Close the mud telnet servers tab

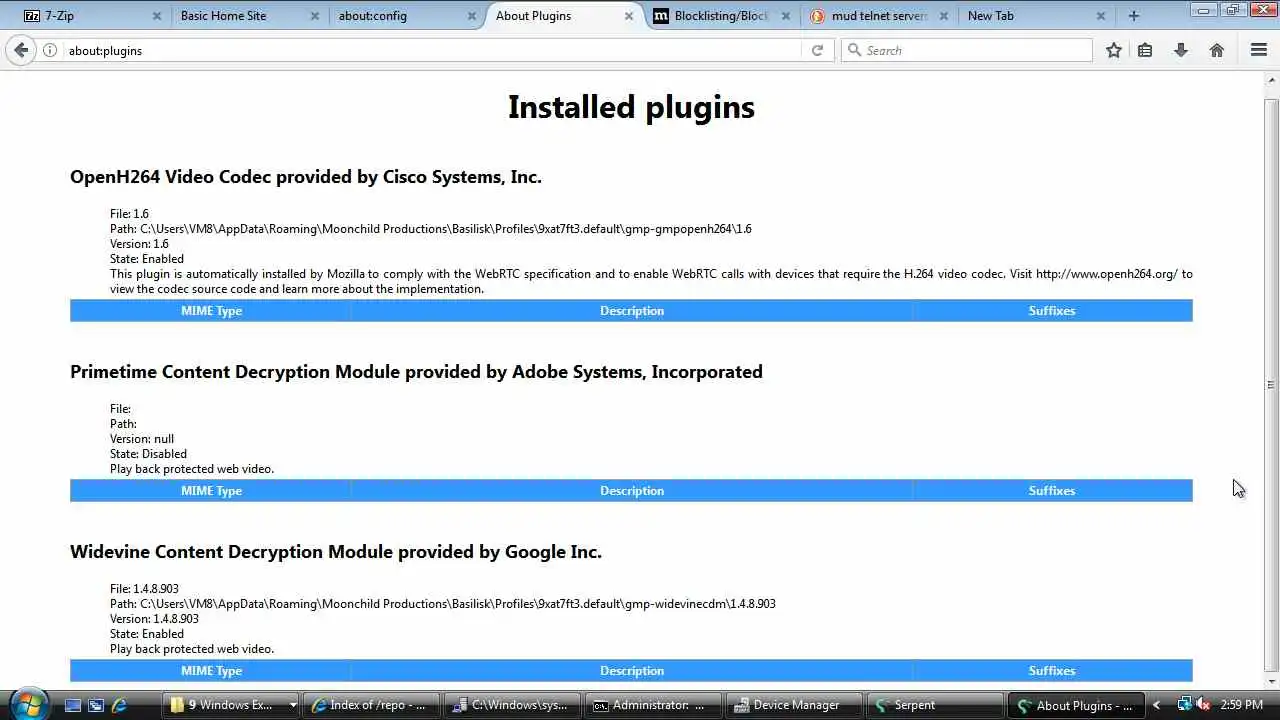click(943, 16)
